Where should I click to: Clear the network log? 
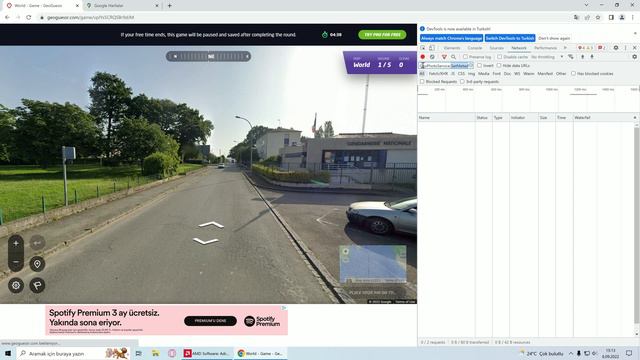click(432, 57)
